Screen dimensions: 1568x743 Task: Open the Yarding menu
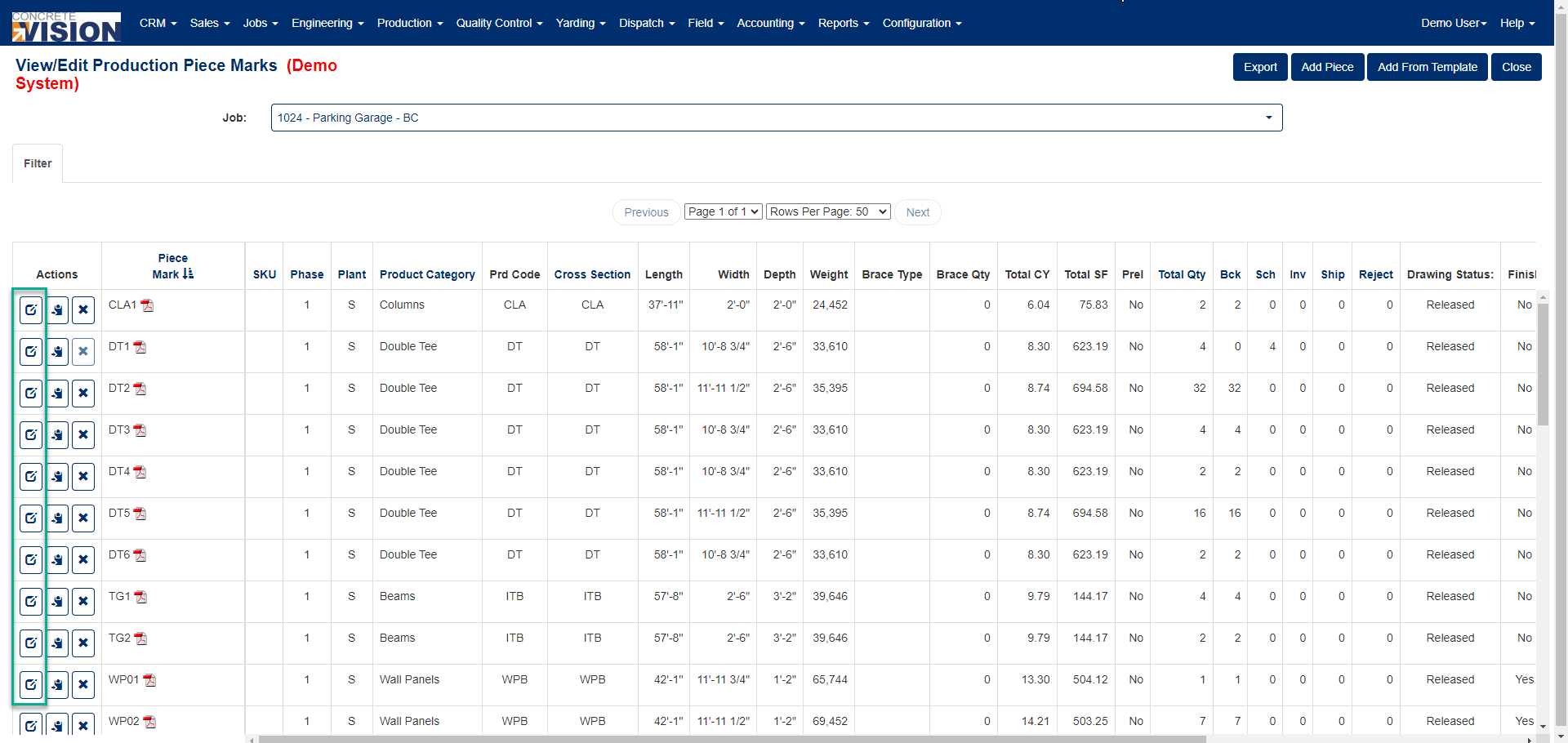[581, 23]
